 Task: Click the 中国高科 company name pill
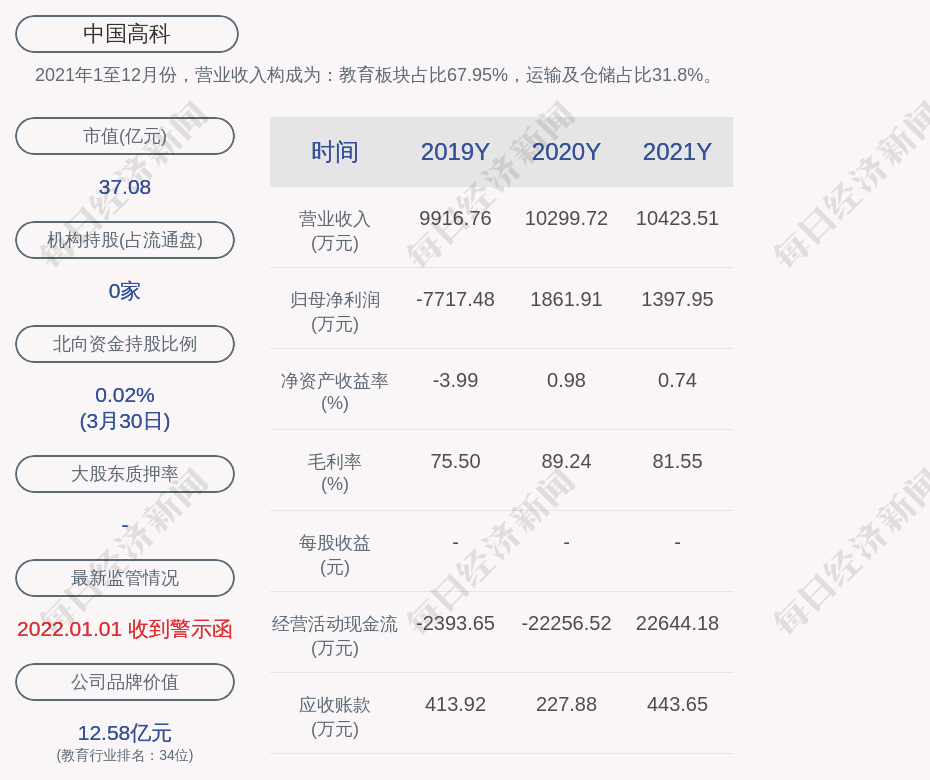coord(126,34)
